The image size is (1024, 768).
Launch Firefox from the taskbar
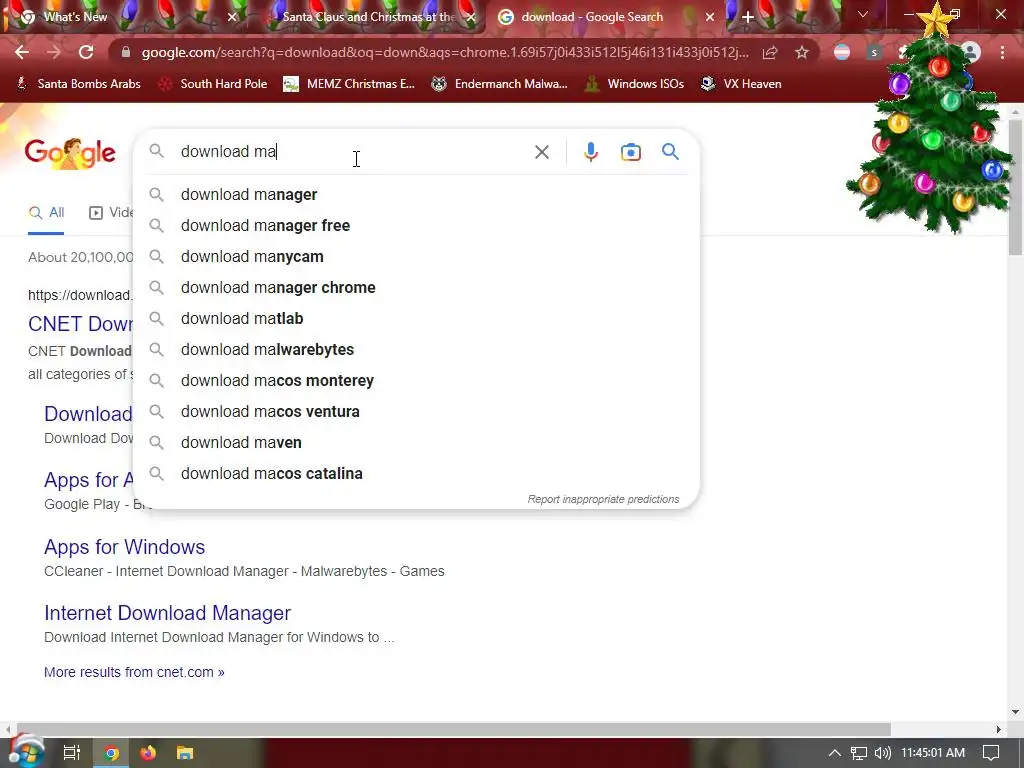pos(148,753)
